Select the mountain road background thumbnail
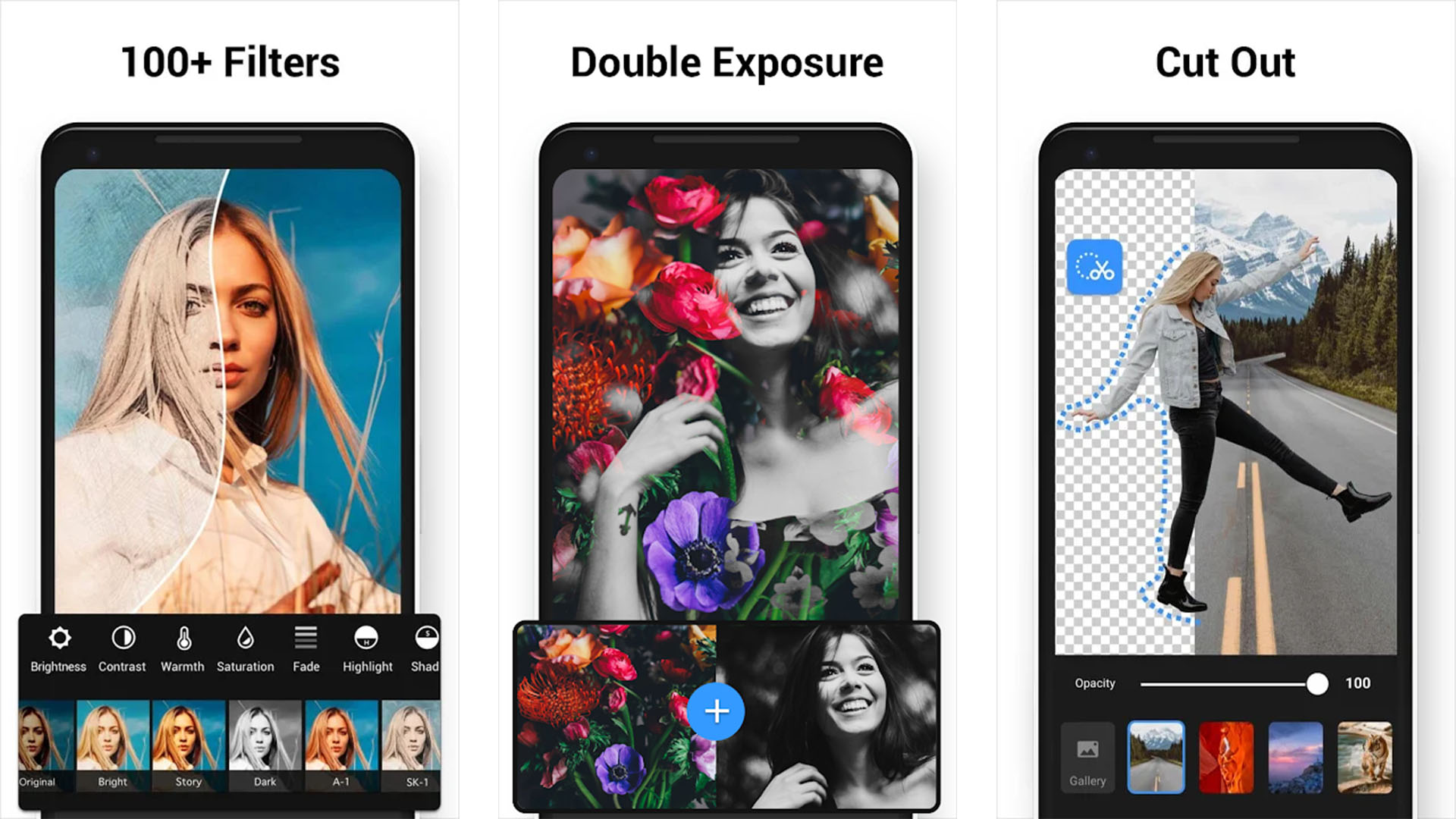The width and height of the screenshot is (1456, 819). [x=1154, y=757]
